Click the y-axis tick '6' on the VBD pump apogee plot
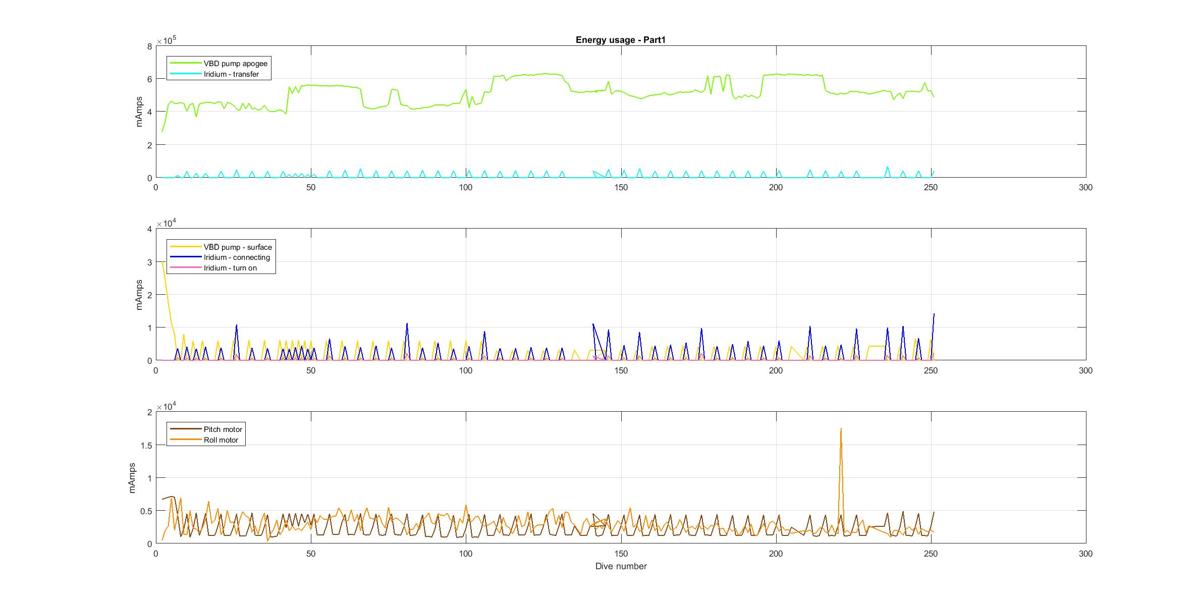Viewport: 1200px width, 611px height. click(x=148, y=79)
